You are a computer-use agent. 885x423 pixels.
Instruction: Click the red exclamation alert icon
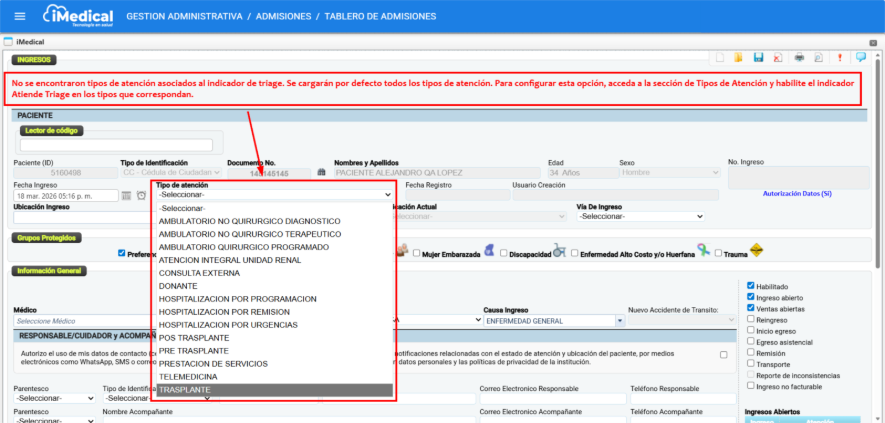839,58
